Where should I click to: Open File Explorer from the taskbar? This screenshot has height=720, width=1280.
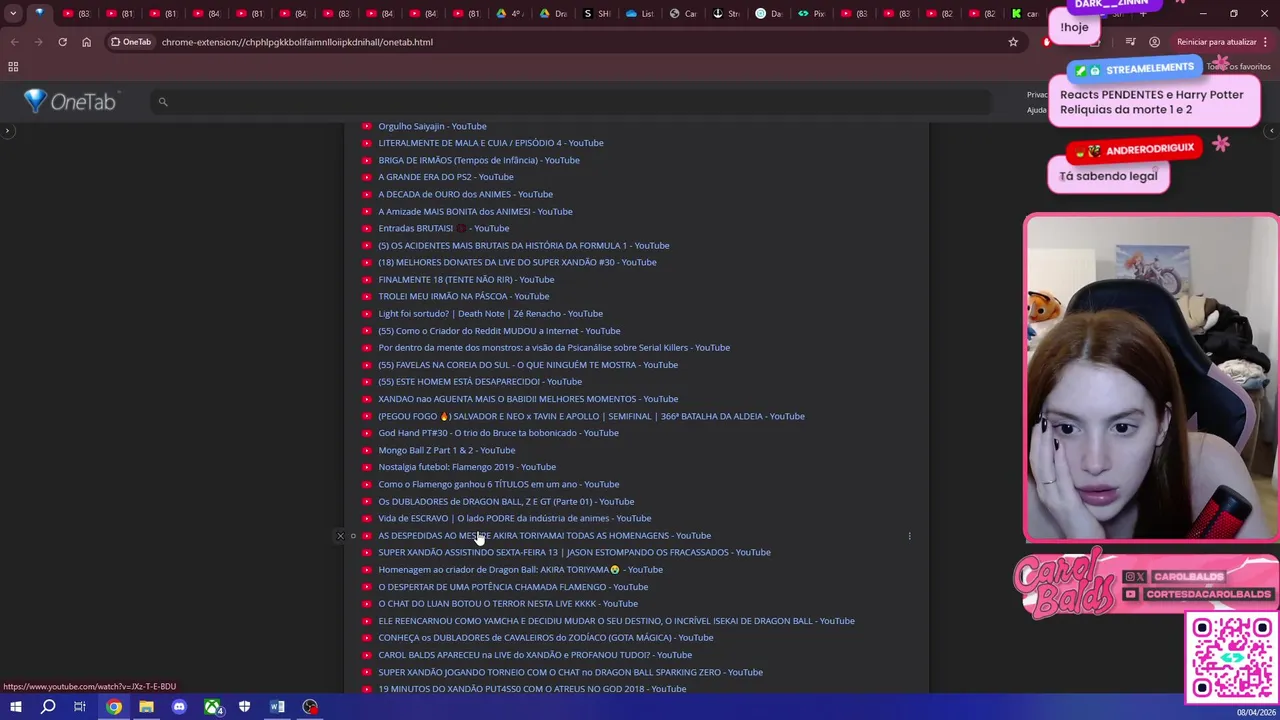coord(146,707)
